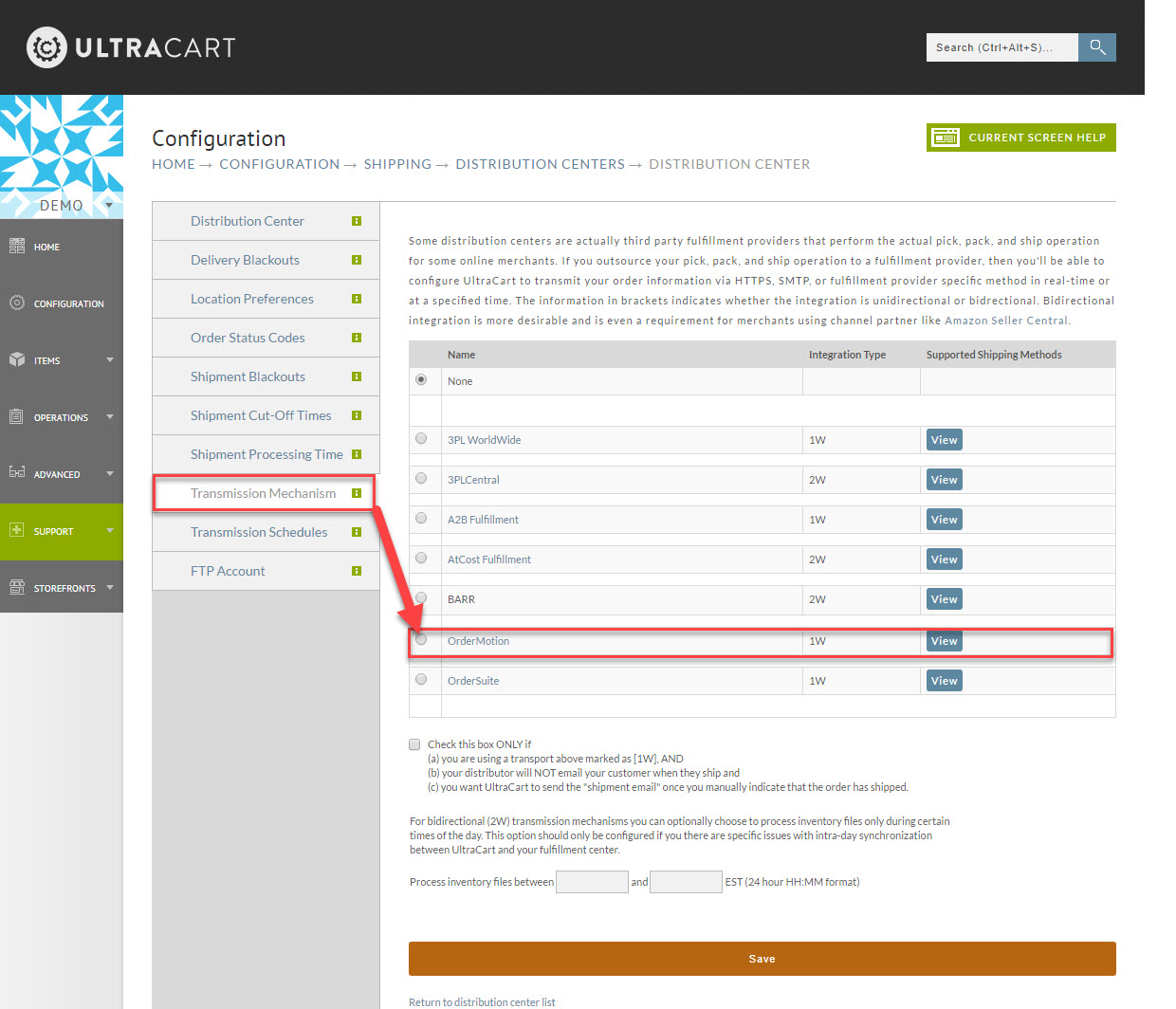Click the Storefronts shop icon in sidebar
Viewport: 1176px width, 1009px height.
(17, 587)
